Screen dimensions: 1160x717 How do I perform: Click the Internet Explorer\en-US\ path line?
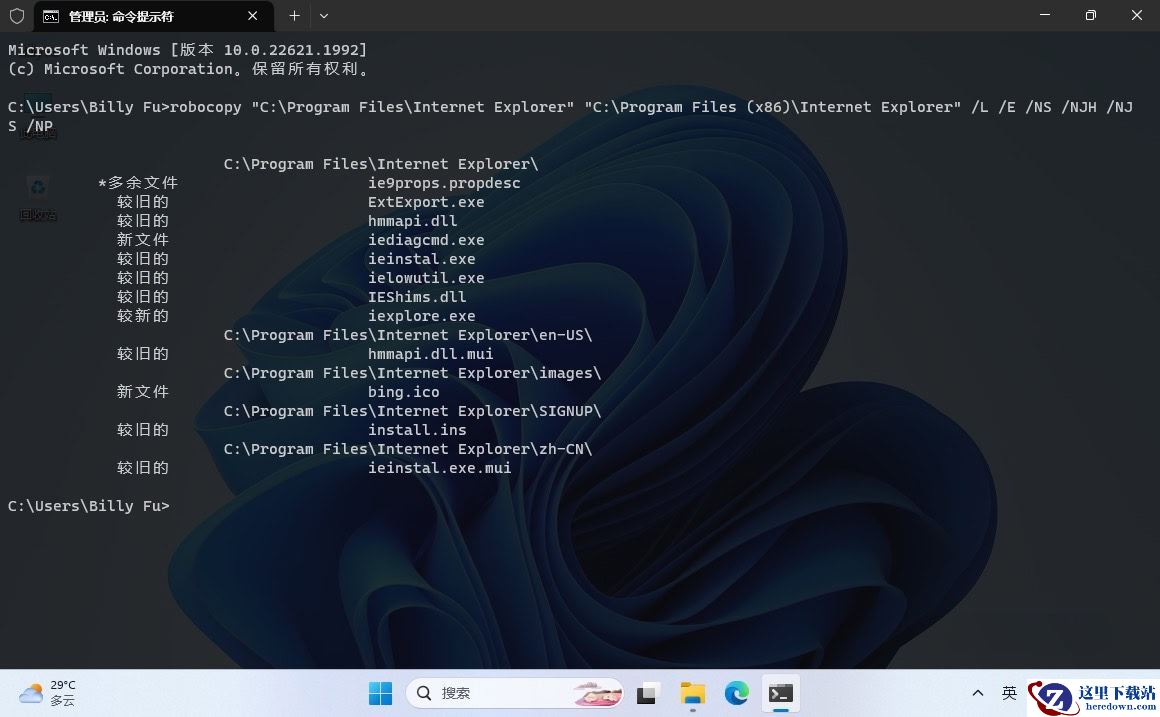point(408,335)
